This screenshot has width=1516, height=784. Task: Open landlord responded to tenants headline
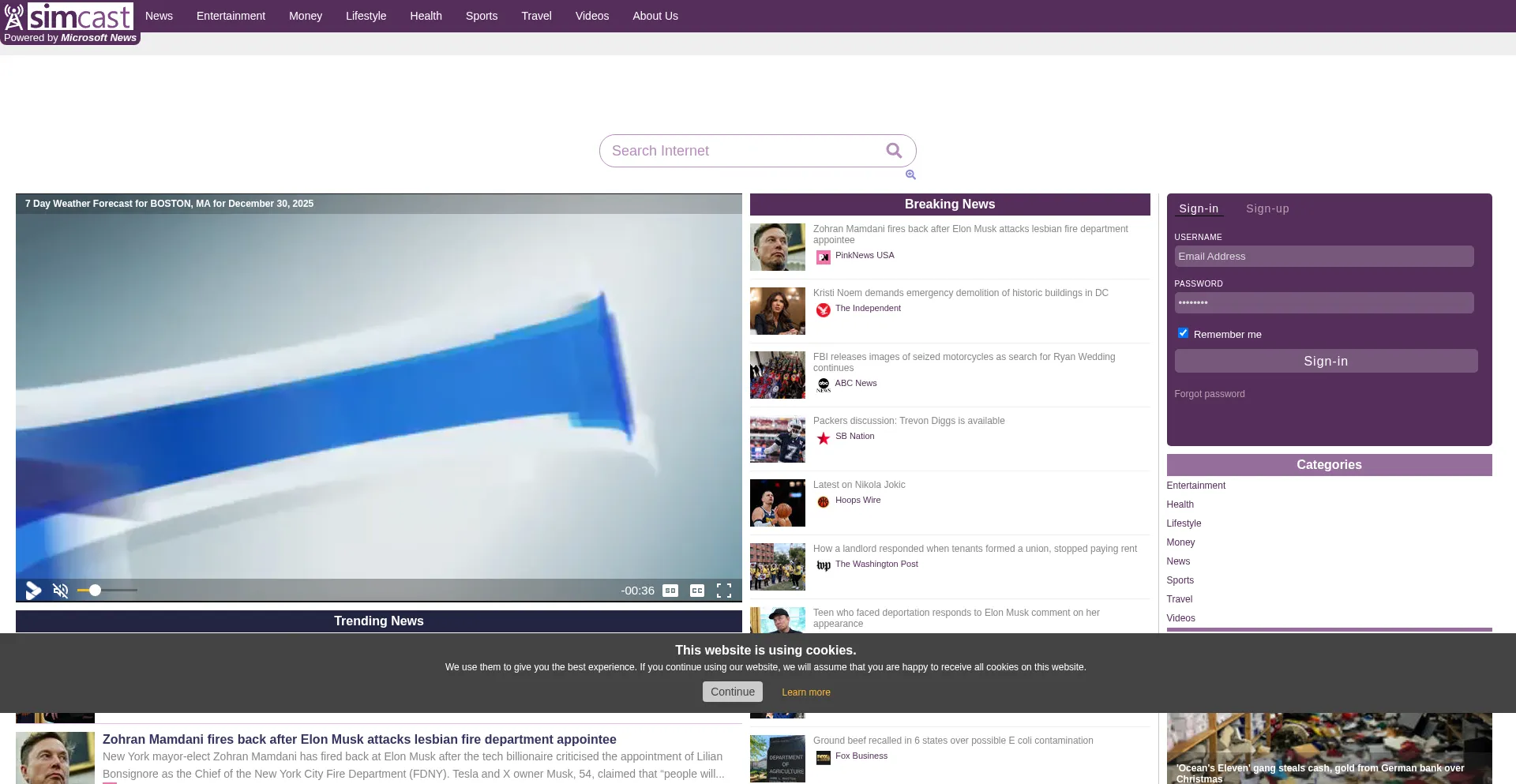[x=975, y=549]
